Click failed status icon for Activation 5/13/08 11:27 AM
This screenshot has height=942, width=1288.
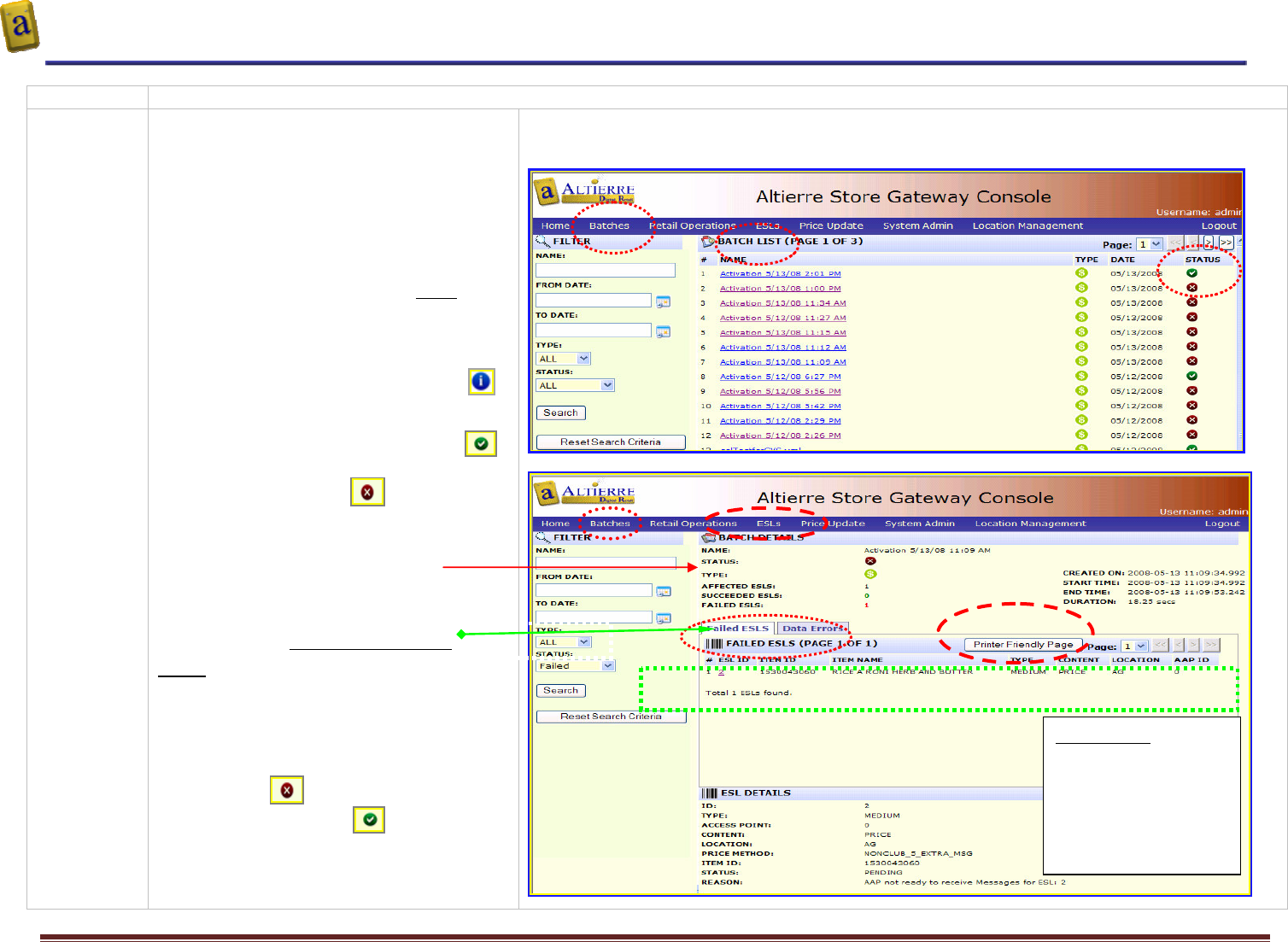point(1191,317)
